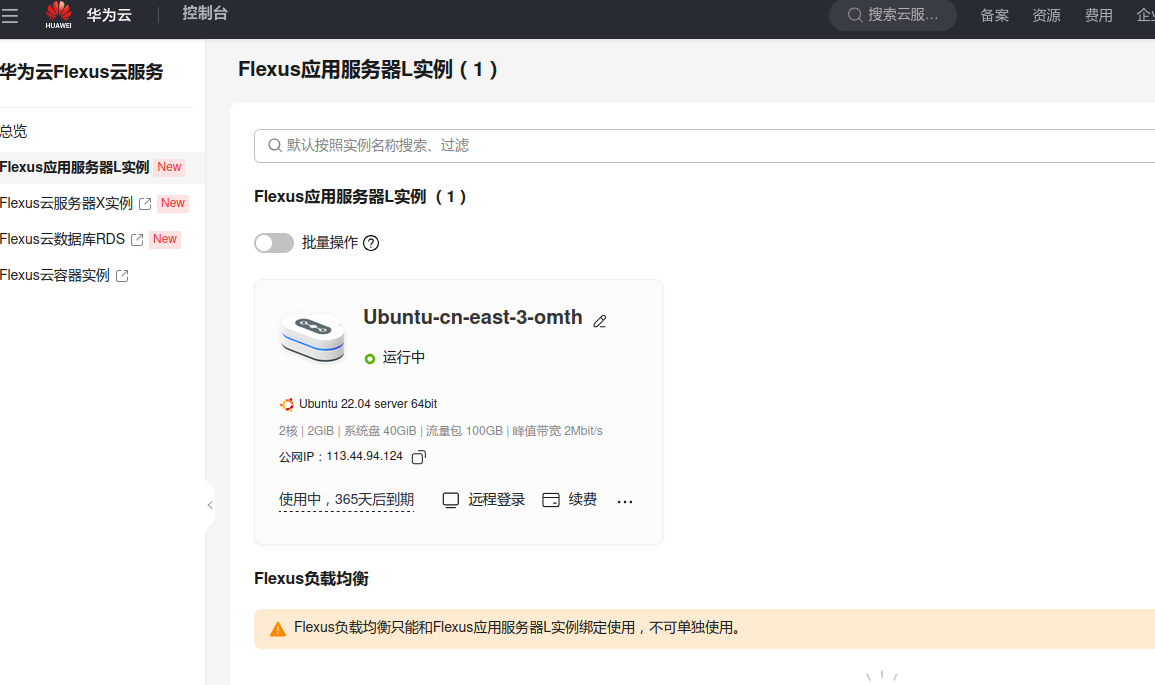Click the server instance device image
Screen dimensions: 1155x685
coord(312,338)
